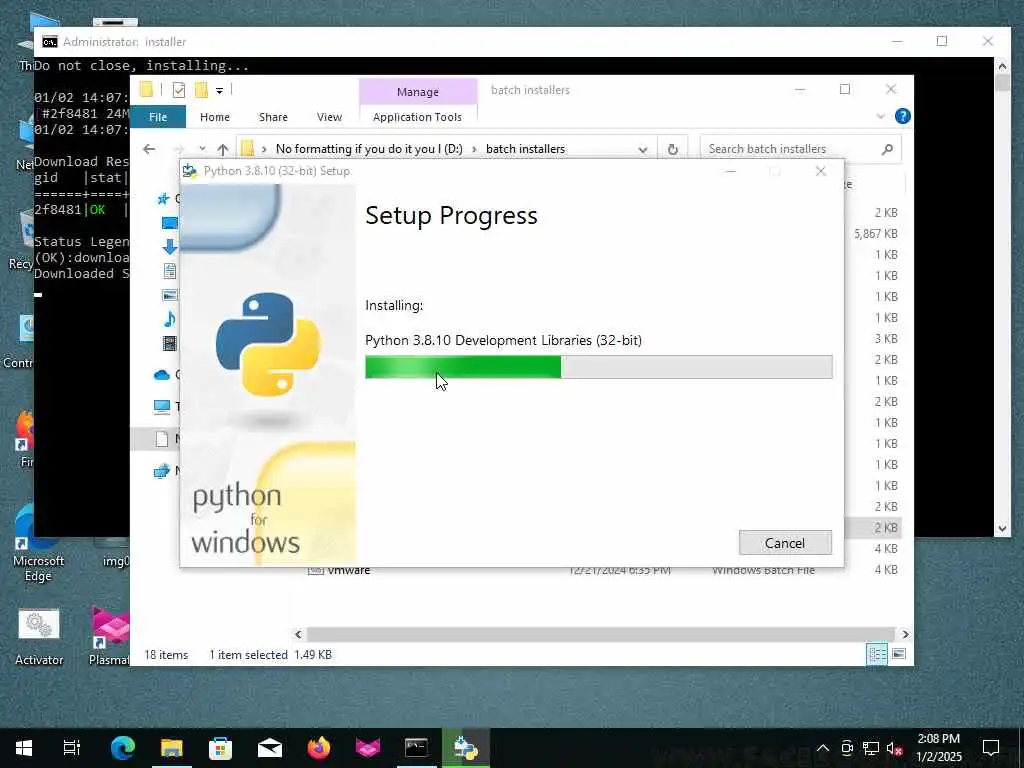Select Network icon in navigation pane

point(162,470)
